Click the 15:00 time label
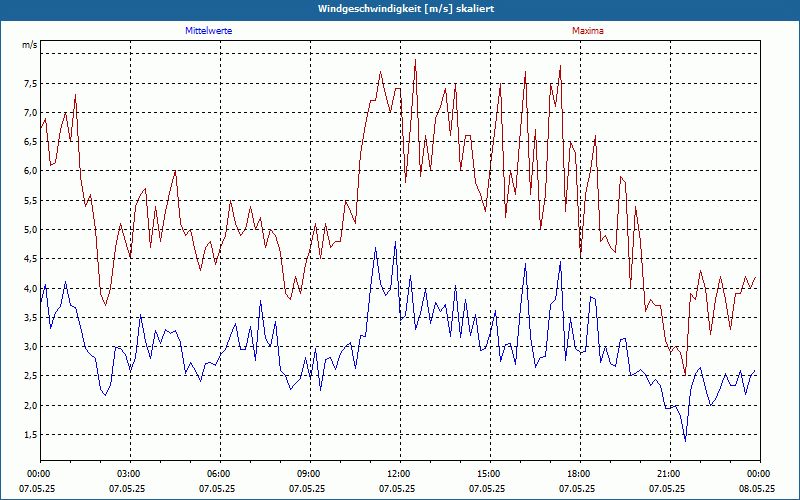 point(490,473)
